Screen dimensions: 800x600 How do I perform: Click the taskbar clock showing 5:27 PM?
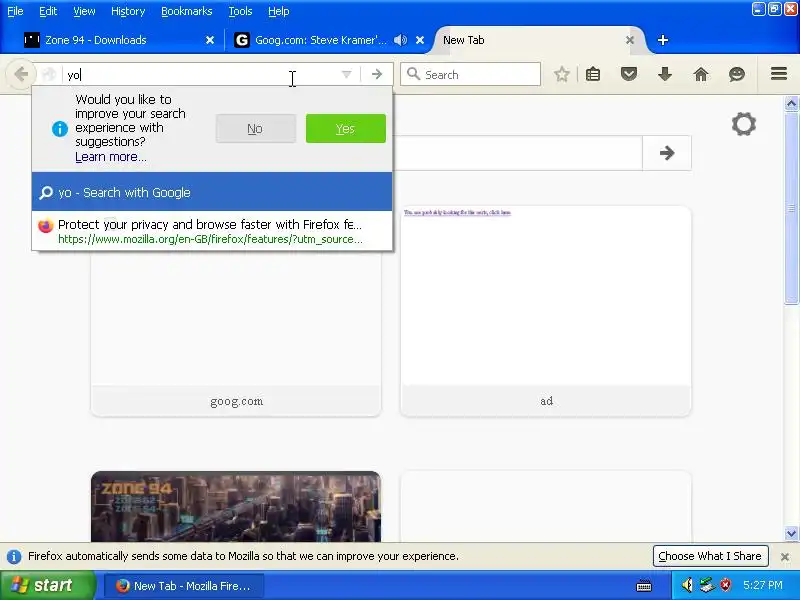pos(763,585)
